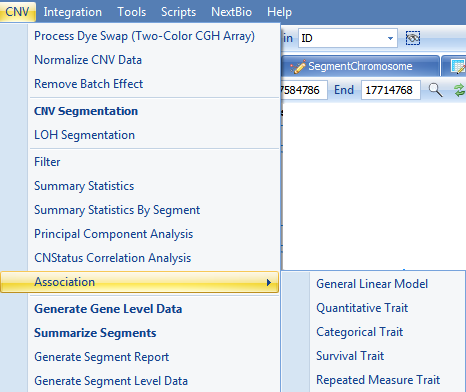Click the start position field ending 584786
The height and width of the screenshot is (392, 466).
[x=304, y=90]
